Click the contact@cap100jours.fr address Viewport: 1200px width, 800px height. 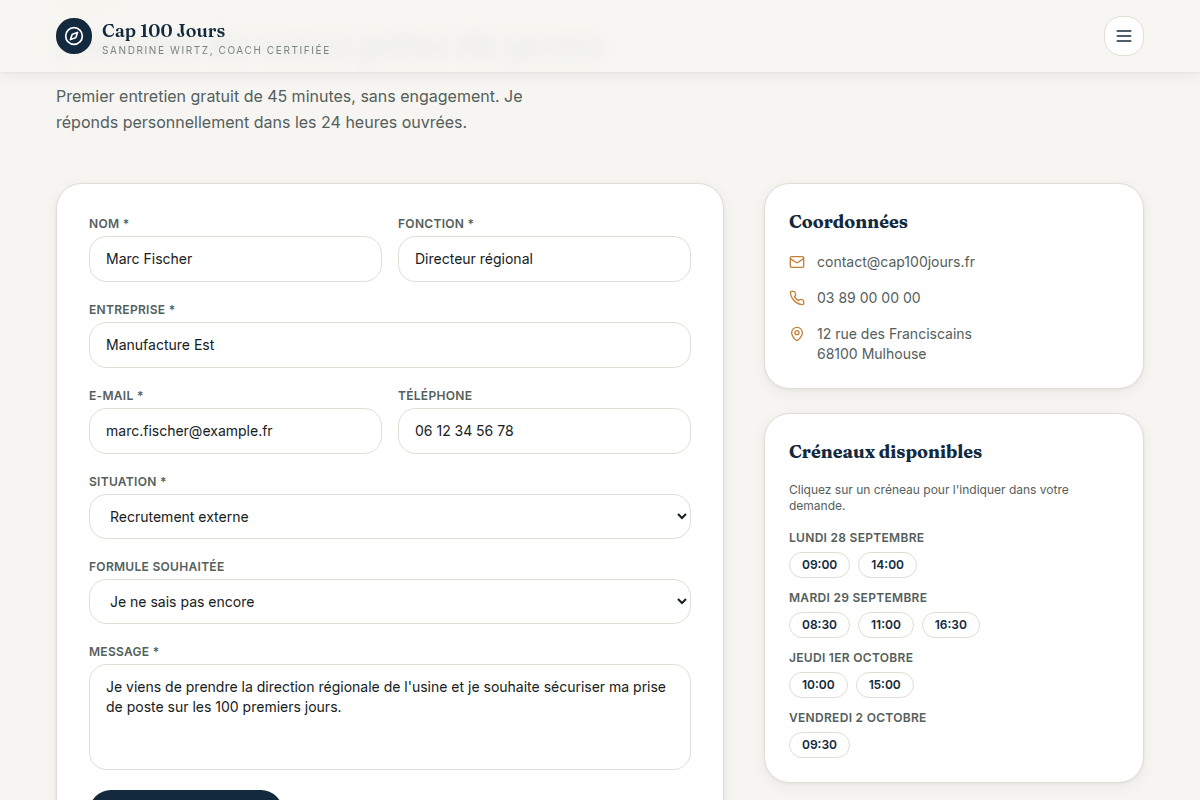click(896, 262)
